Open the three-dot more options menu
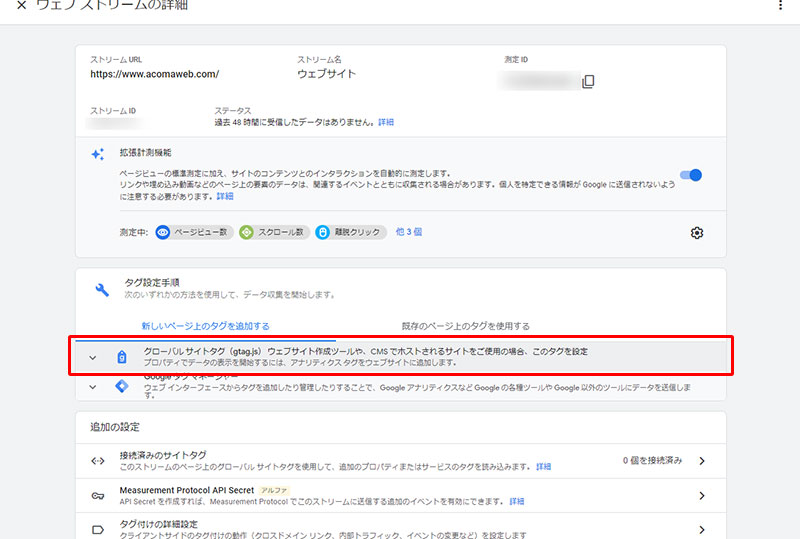Screen dimensions: 800x539 pos(780,5)
